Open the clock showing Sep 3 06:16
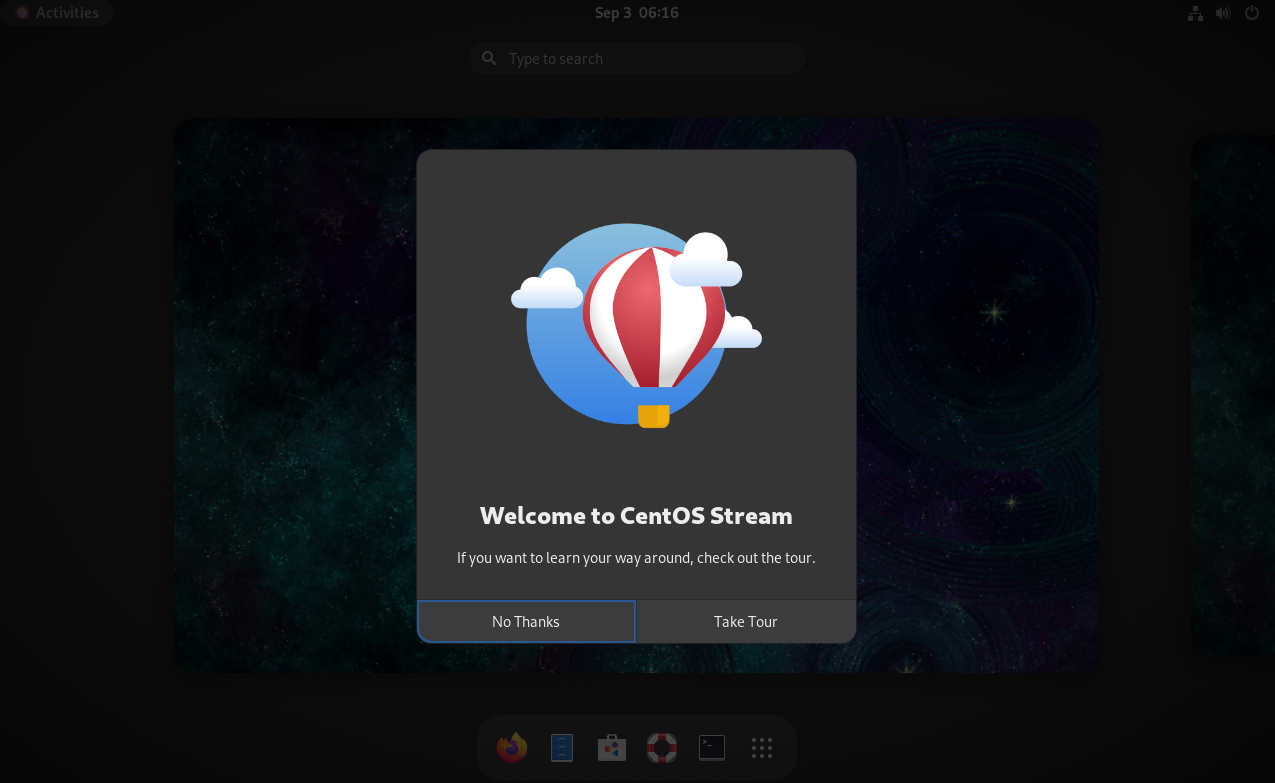This screenshot has width=1275, height=783. click(x=637, y=13)
